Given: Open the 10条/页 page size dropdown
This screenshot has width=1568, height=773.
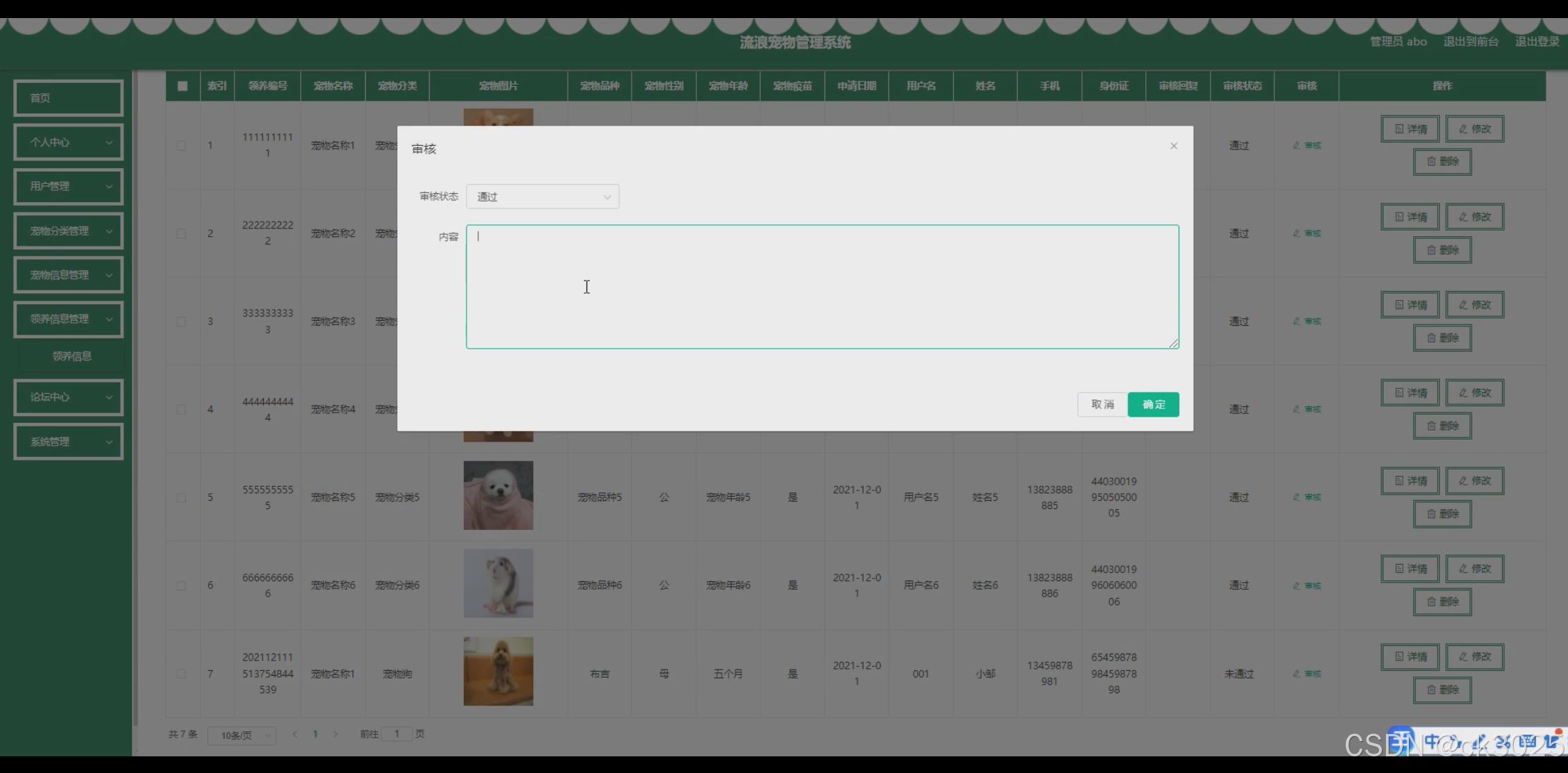Looking at the screenshot, I should click(x=242, y=735).
